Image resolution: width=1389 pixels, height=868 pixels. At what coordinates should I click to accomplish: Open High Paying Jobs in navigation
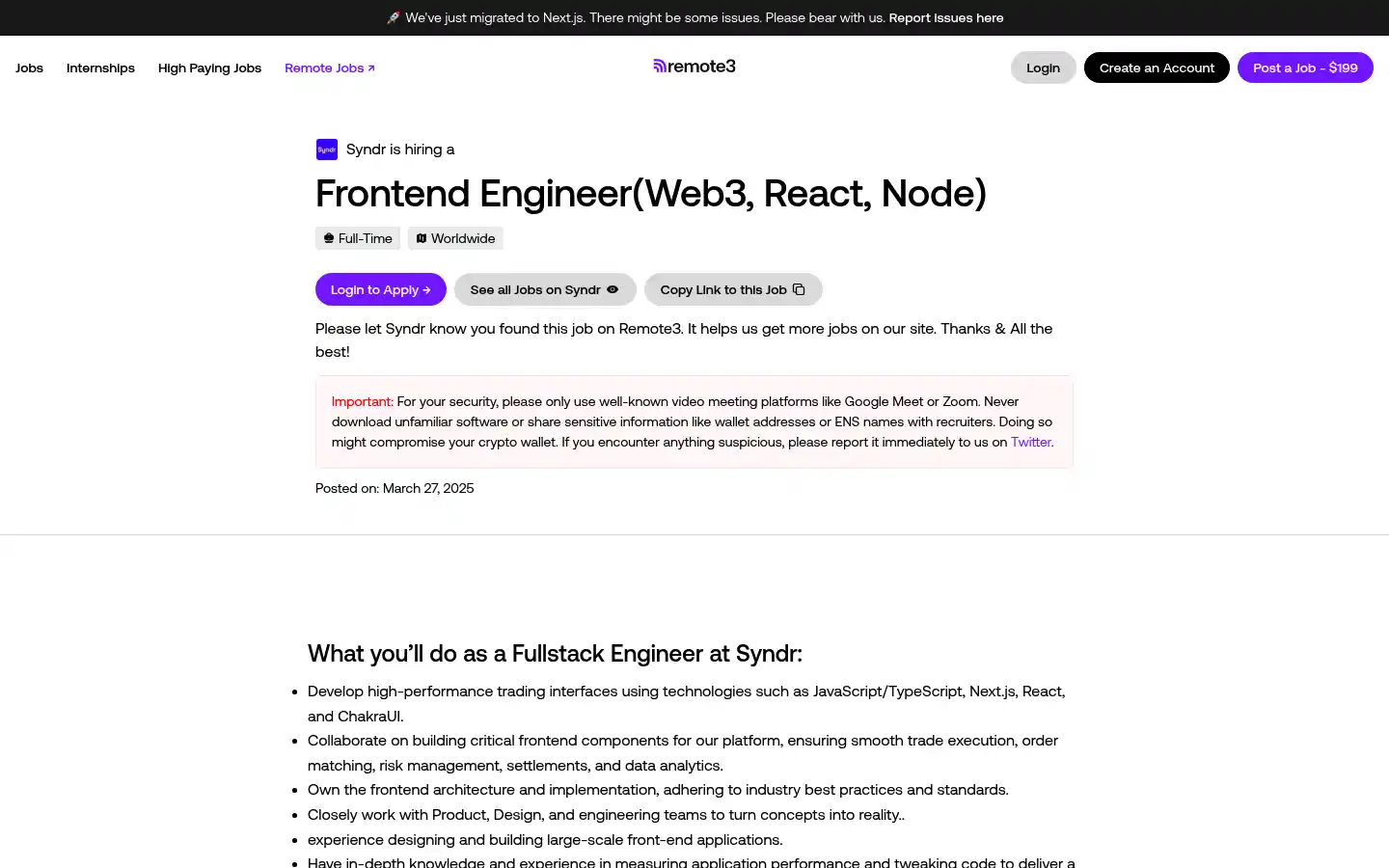tap(209, 68)
